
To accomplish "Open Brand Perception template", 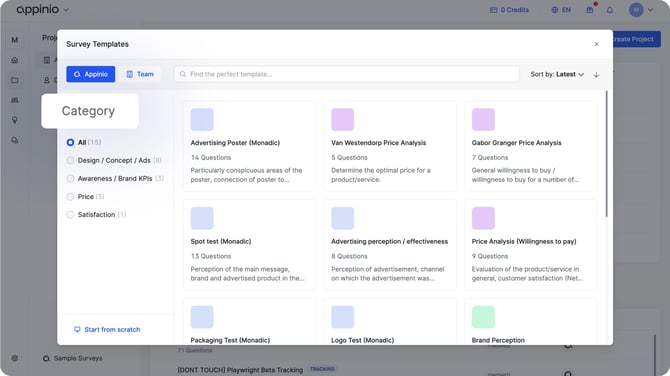I will (x=531, y=322).
